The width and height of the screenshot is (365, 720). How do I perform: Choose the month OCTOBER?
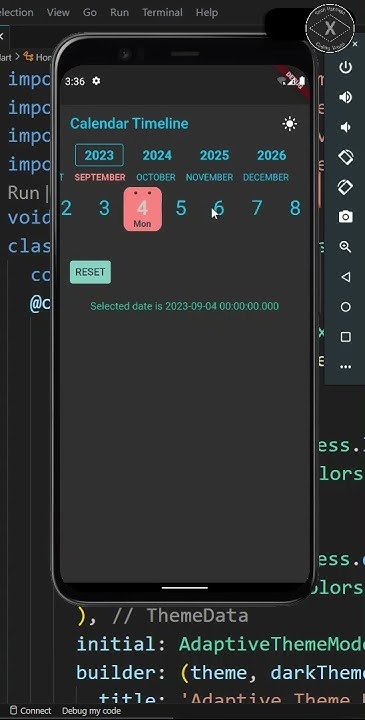click(x=156, y=177)
